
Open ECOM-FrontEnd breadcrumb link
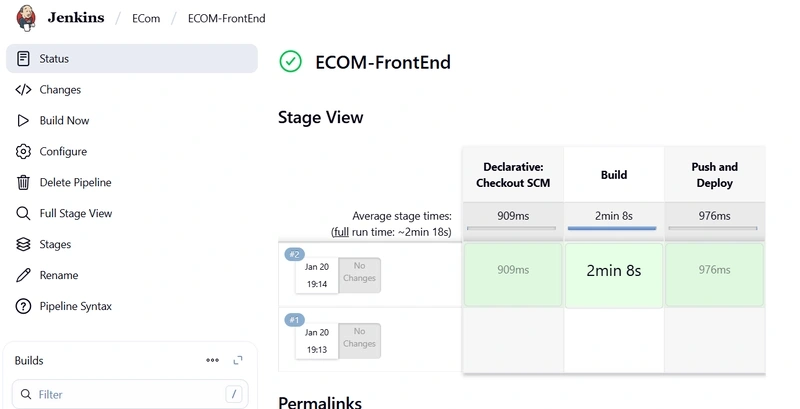tap(227, 18)
